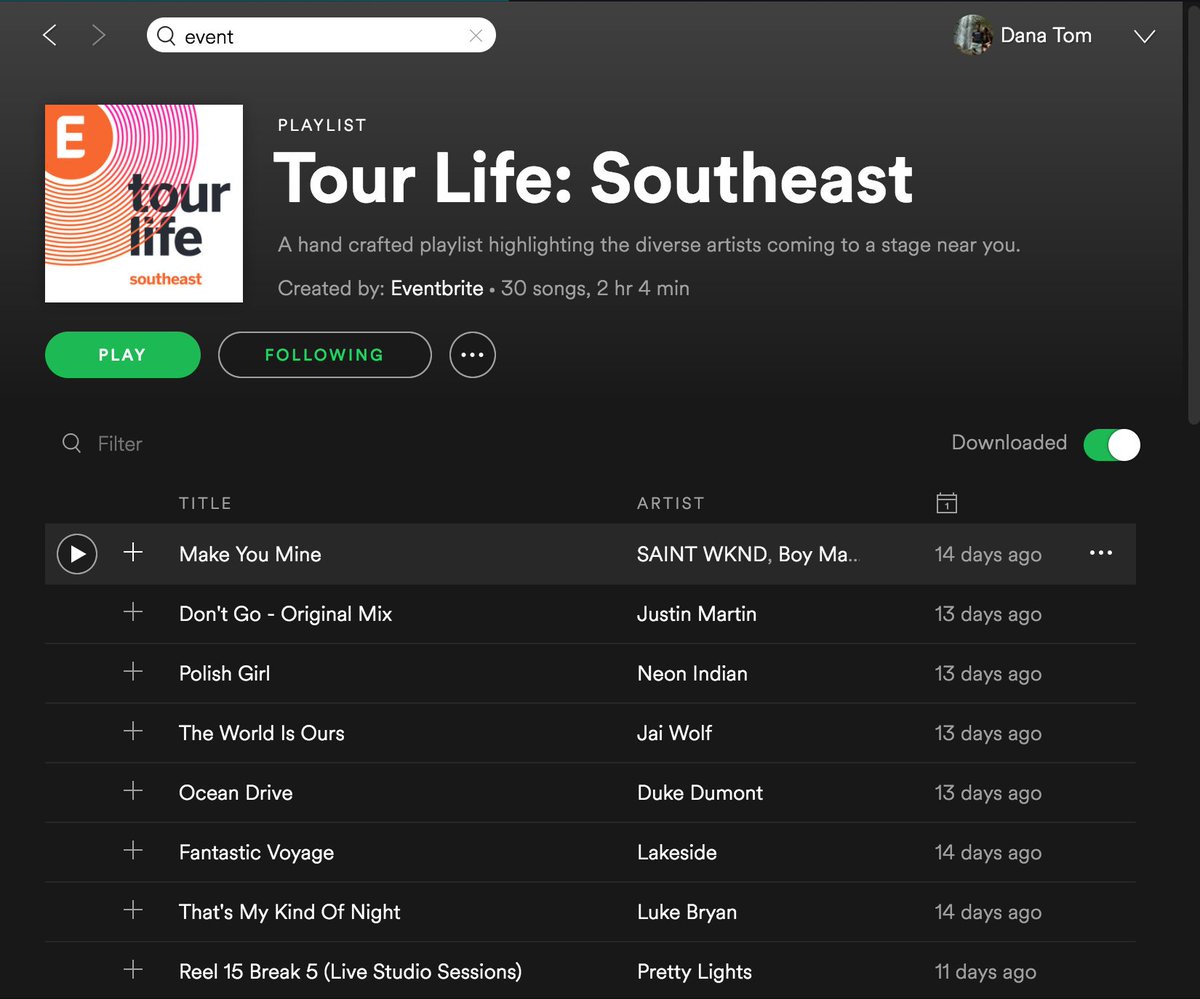Add Fantastic Voyage to library
Image resolution: width=1200 pixels, height=999 pixels.
(x=133, y=851)
